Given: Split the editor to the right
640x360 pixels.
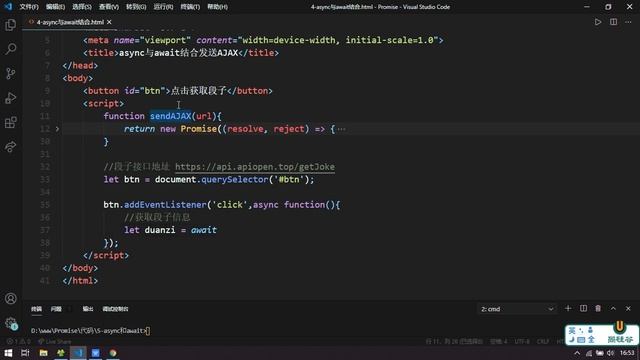Looking at the screenshot, I should pos(613,22).
